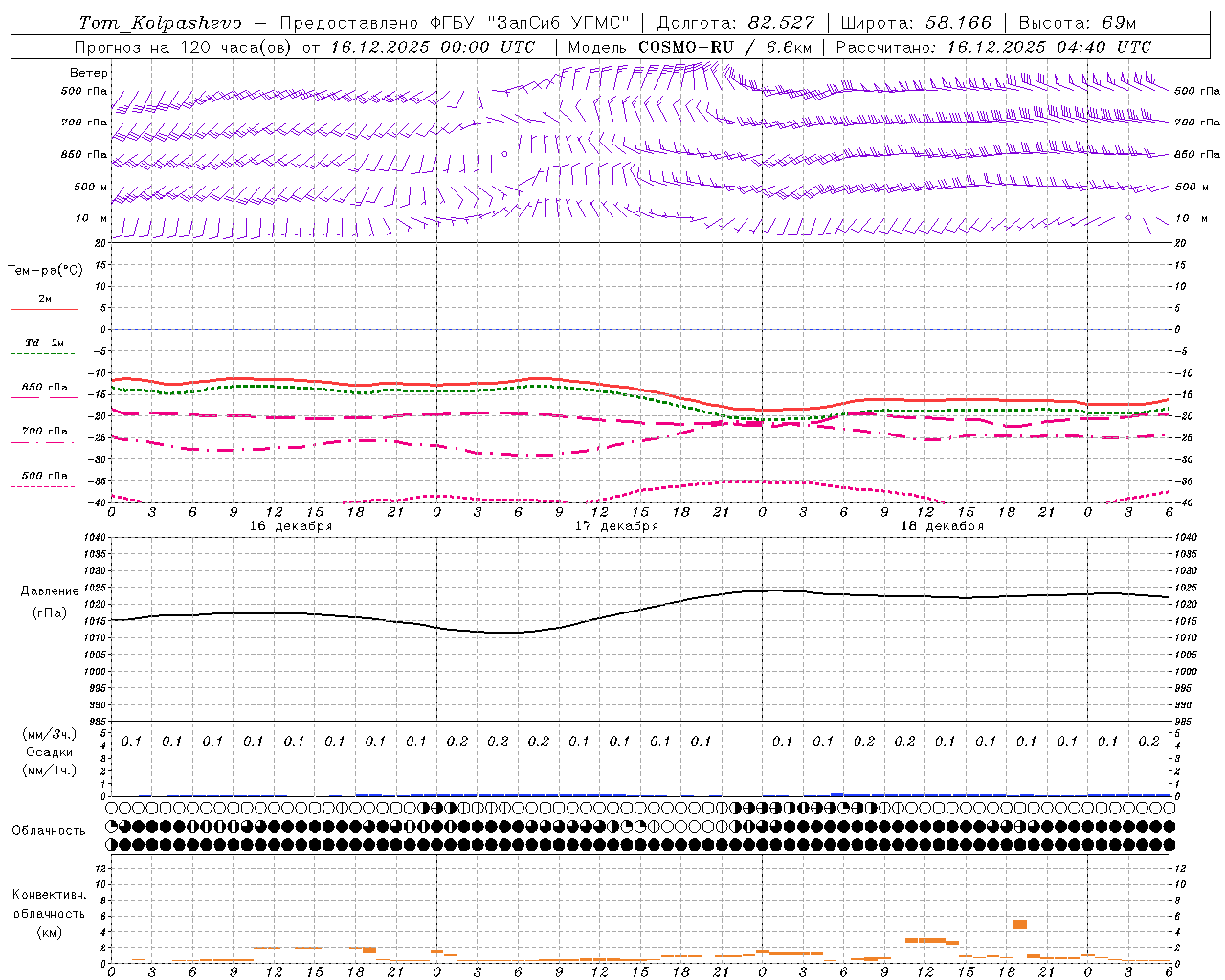Select the 17 декабря date label
The height and width of the screenshot is (980, 1225).
616,526
